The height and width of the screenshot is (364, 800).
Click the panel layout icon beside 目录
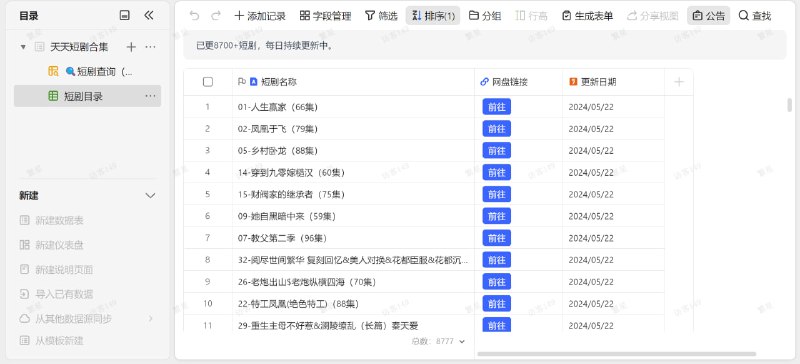pyautogui.click(x=124, y=15)
